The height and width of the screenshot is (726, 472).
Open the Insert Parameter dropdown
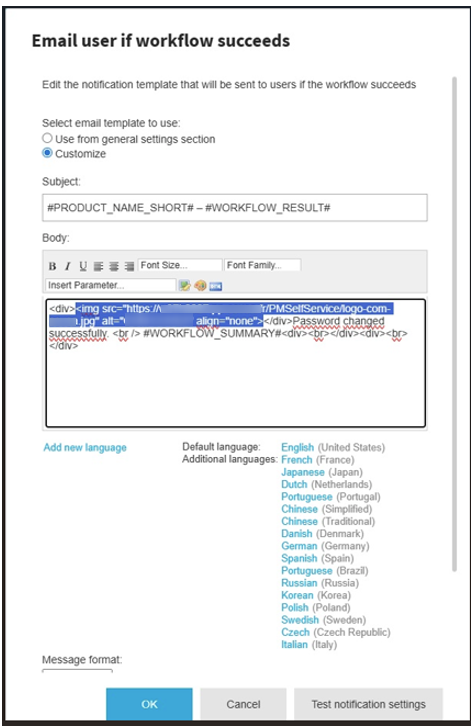tap(111, 285)
